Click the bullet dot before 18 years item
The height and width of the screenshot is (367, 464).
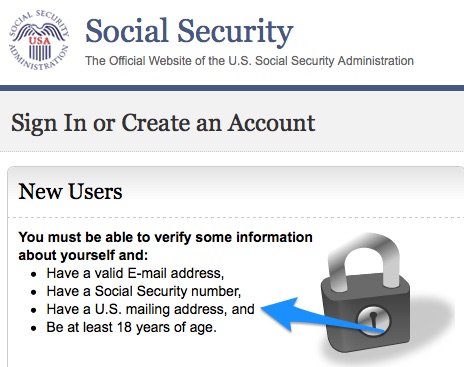pyautogui.click(x=33, y=329)
